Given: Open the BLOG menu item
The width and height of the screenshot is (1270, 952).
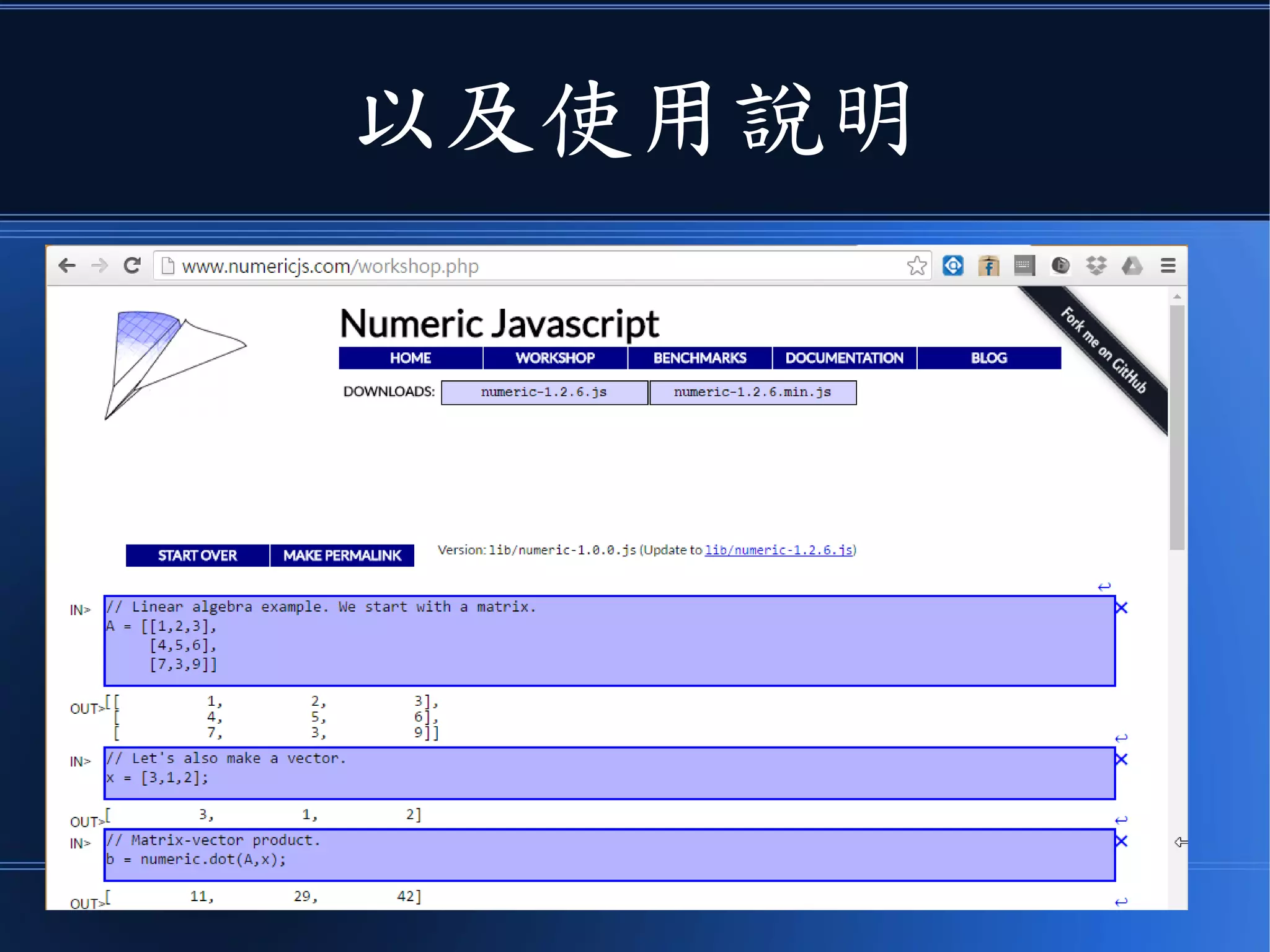Looking at the screenshot, I should [x=989, y=358].
